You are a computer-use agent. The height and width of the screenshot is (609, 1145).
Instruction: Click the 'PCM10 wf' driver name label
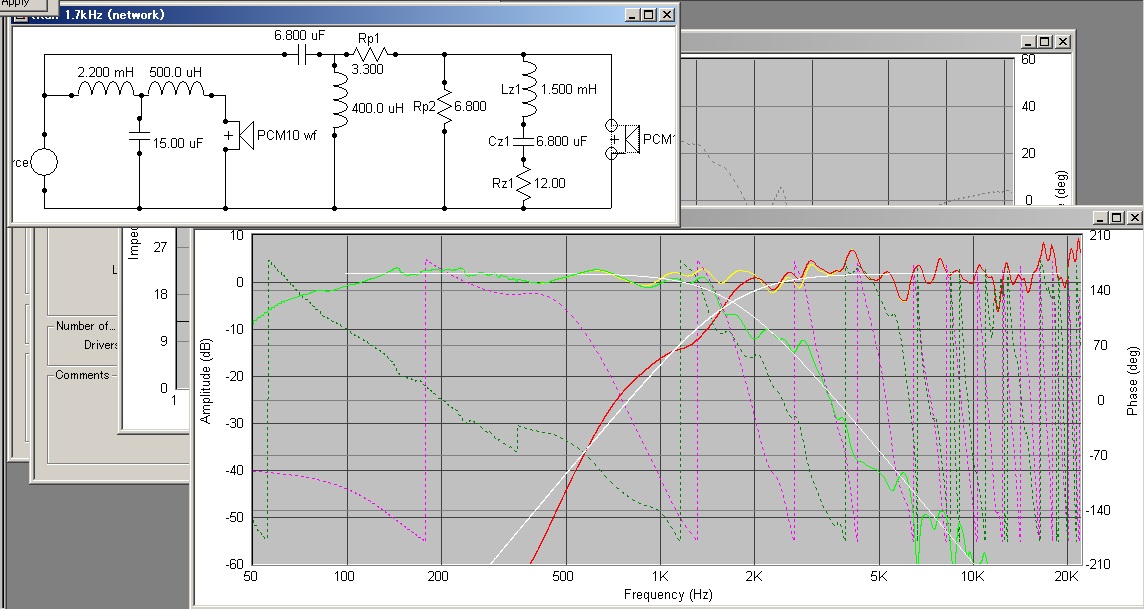click(287, 136)
